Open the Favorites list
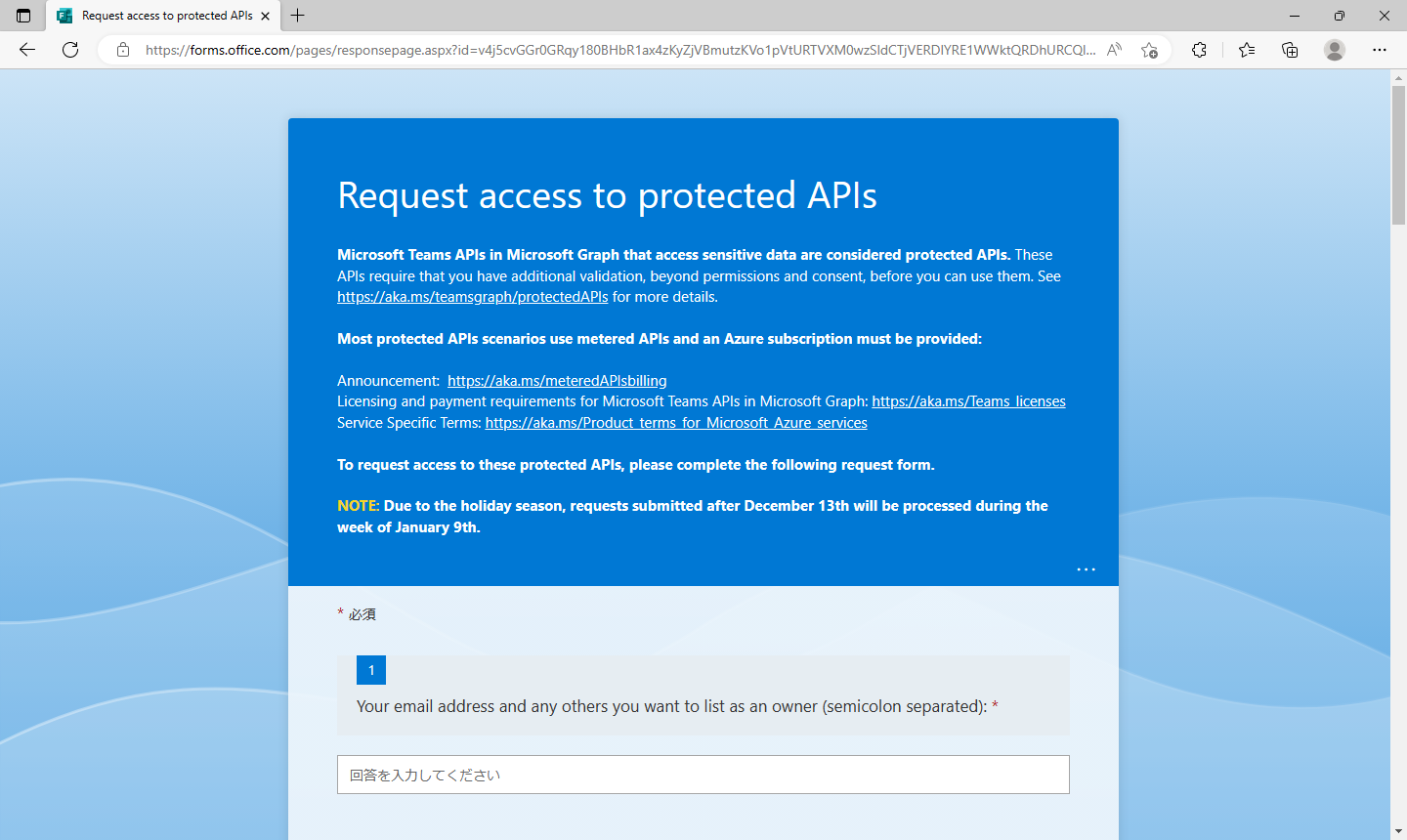Image resolution: width=1407 pixels, height=840 pixels. tap(1247, 50)
